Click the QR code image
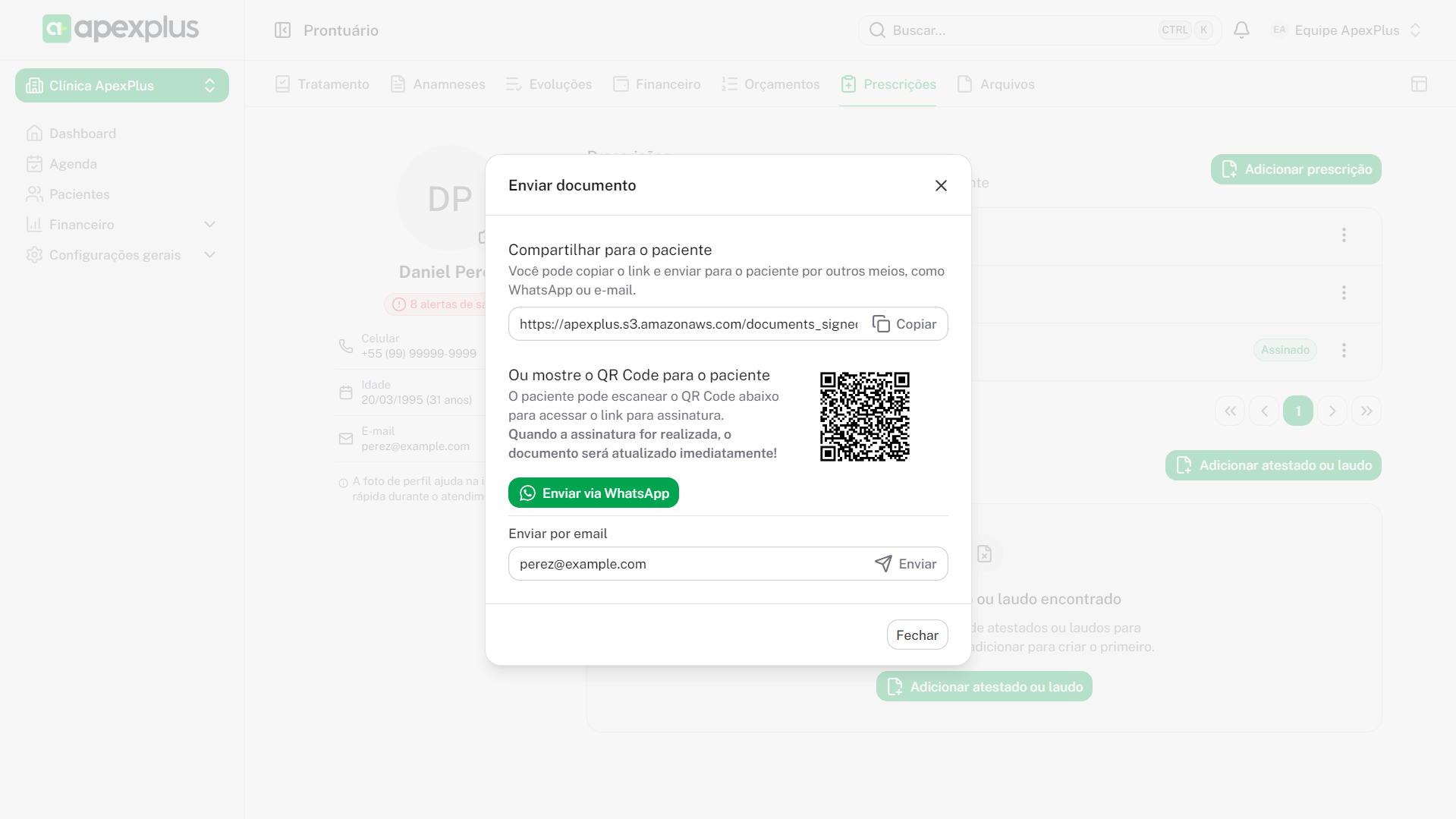The image size is (1456, 819). pos(864,417)
